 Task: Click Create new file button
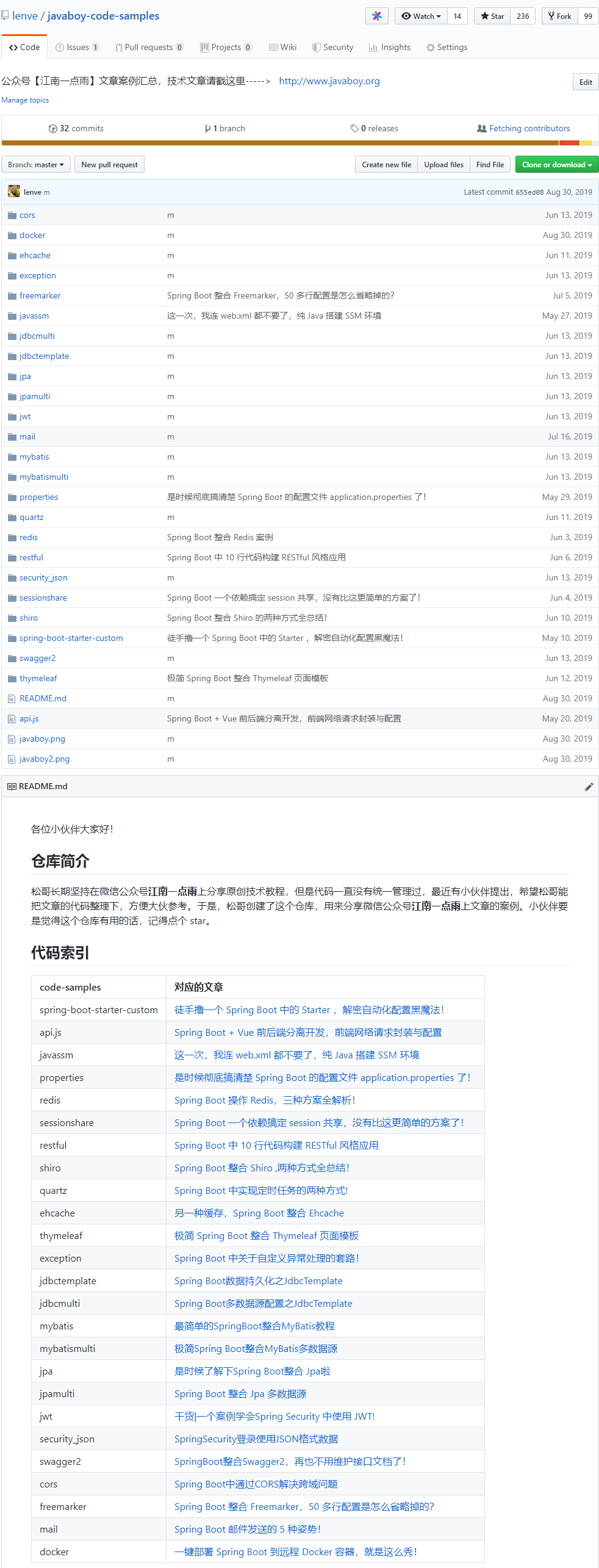pos(386,165)
